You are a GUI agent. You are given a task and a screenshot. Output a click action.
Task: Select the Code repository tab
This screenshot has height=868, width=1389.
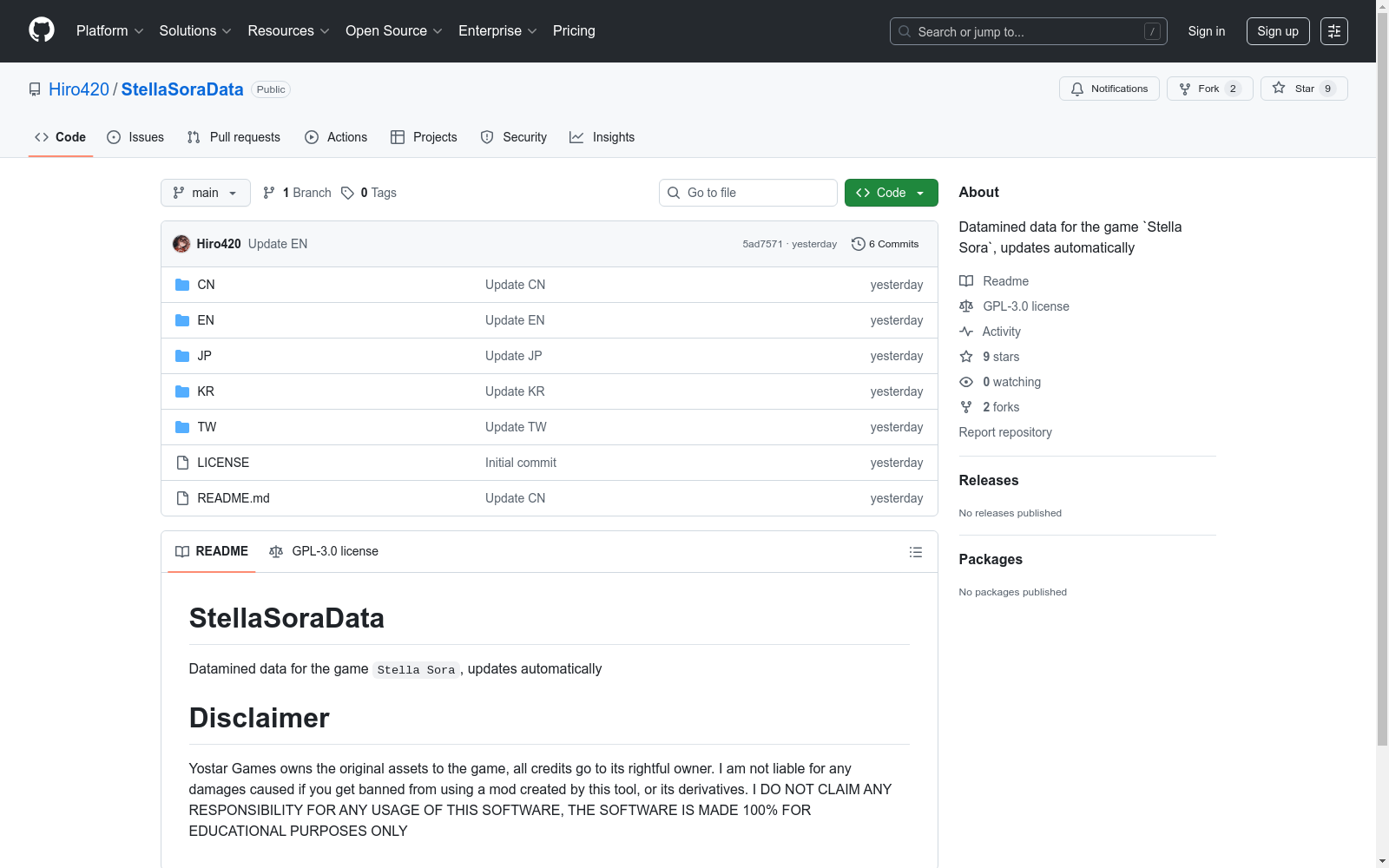tap(61, 137)
